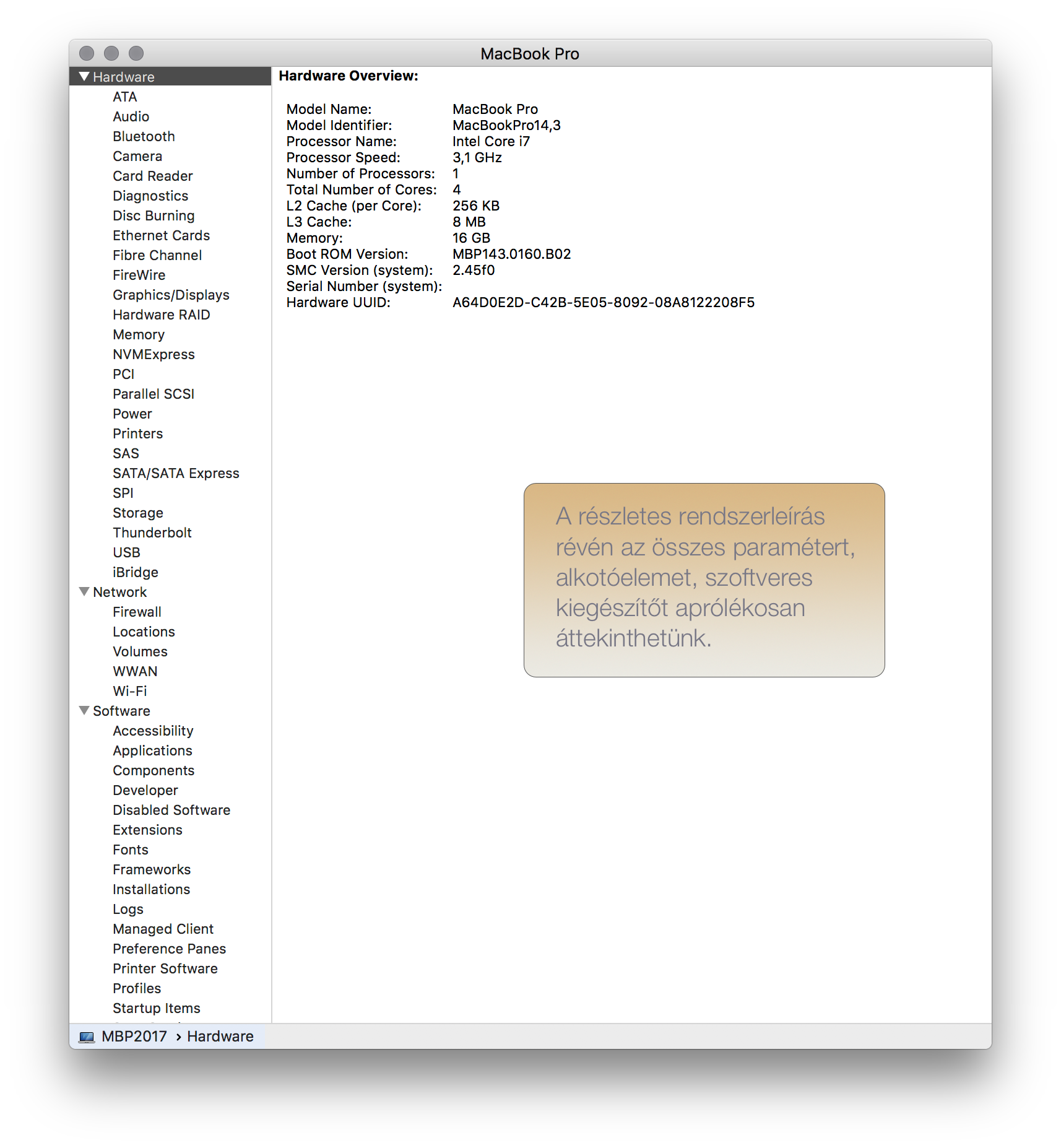The width and height of the screenshot is (1061, 1148).
Task: Open FireWire in the sidebar
Action: click(139, 275)
